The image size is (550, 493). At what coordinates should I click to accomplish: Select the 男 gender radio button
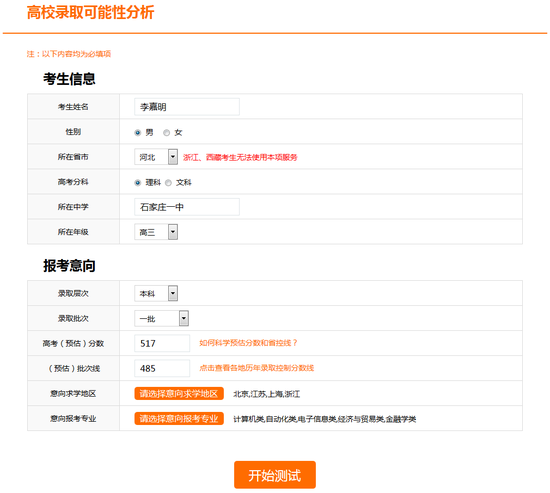pyautogui.click(x=138, y=133)
